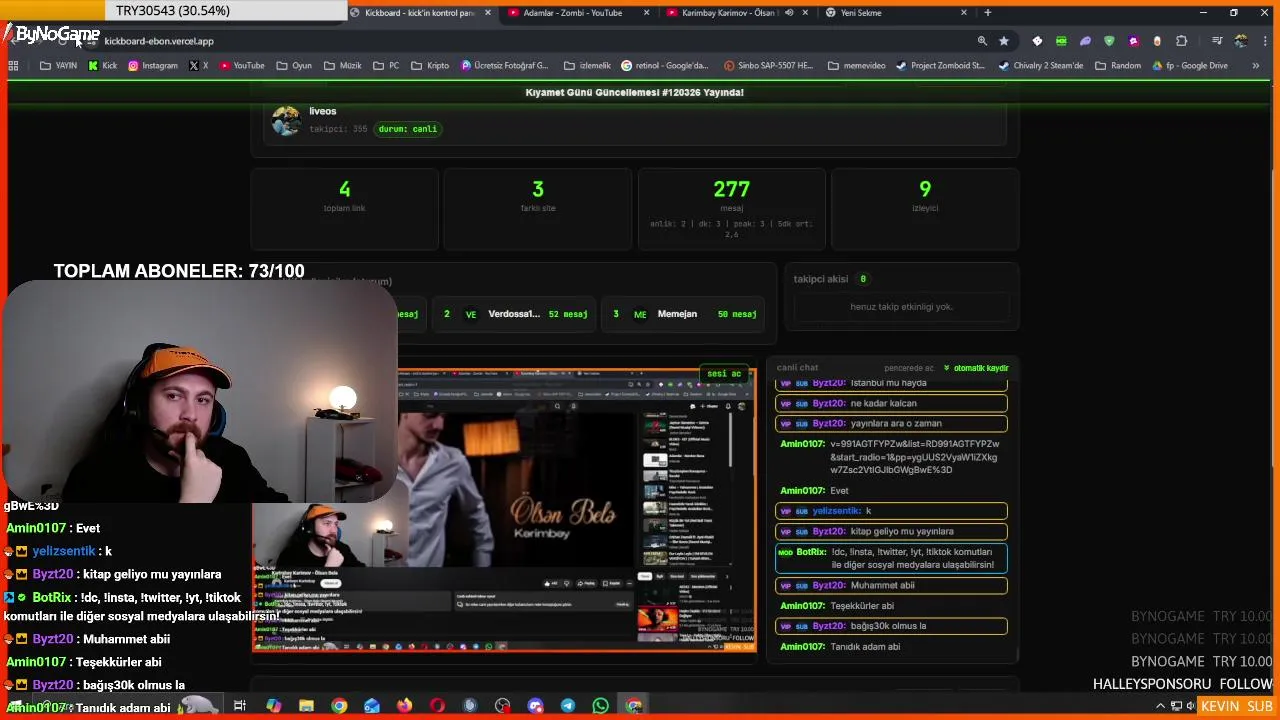Unmute stream with sesi ac button

[x=724, y=374]
